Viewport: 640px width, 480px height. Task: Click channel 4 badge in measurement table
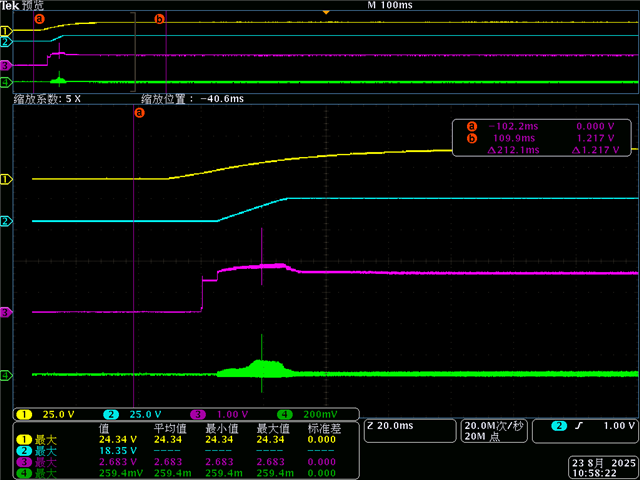point(24,473)
